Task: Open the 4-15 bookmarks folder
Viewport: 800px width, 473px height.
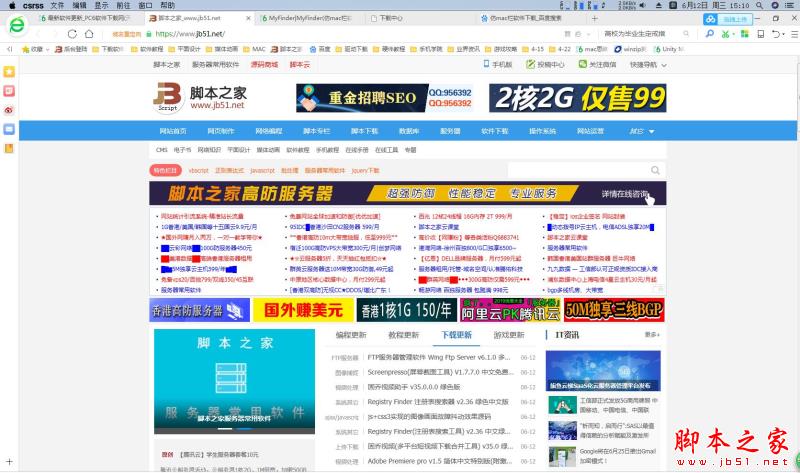Action: pyautogui.click(x=533, y=49)
